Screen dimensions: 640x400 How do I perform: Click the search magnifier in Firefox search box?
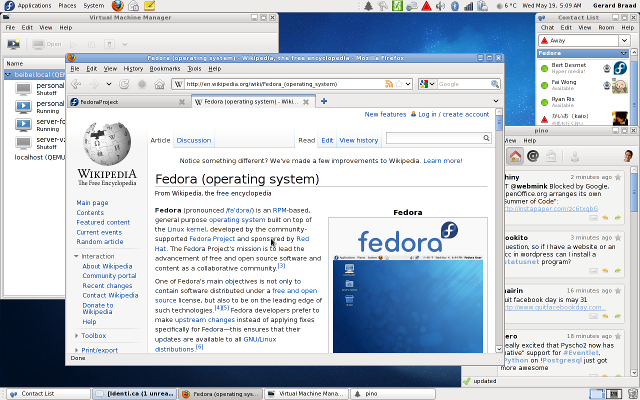495,84
